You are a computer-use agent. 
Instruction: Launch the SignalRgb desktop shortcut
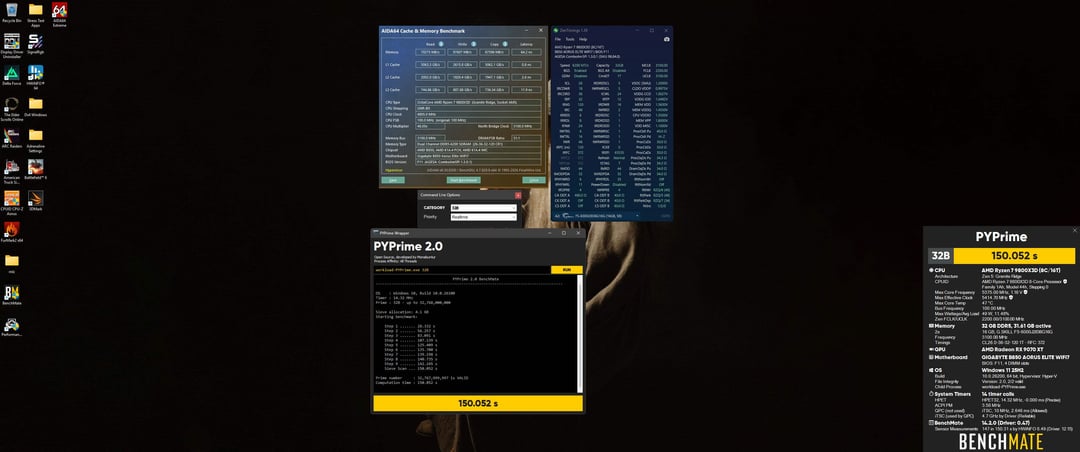[x=35, y=44]
